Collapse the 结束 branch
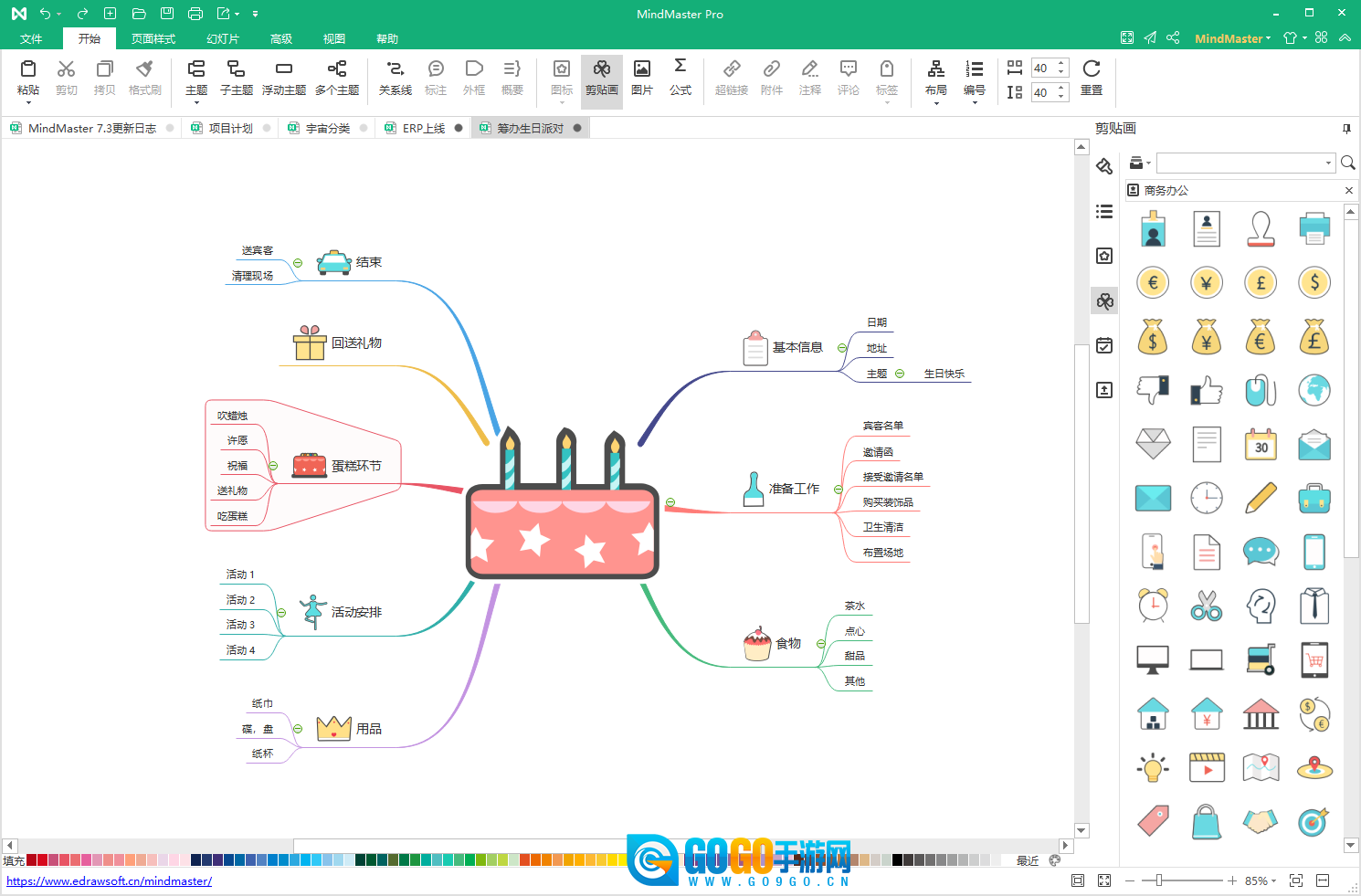Screen dimensions: 1361x896 point(298,263)
